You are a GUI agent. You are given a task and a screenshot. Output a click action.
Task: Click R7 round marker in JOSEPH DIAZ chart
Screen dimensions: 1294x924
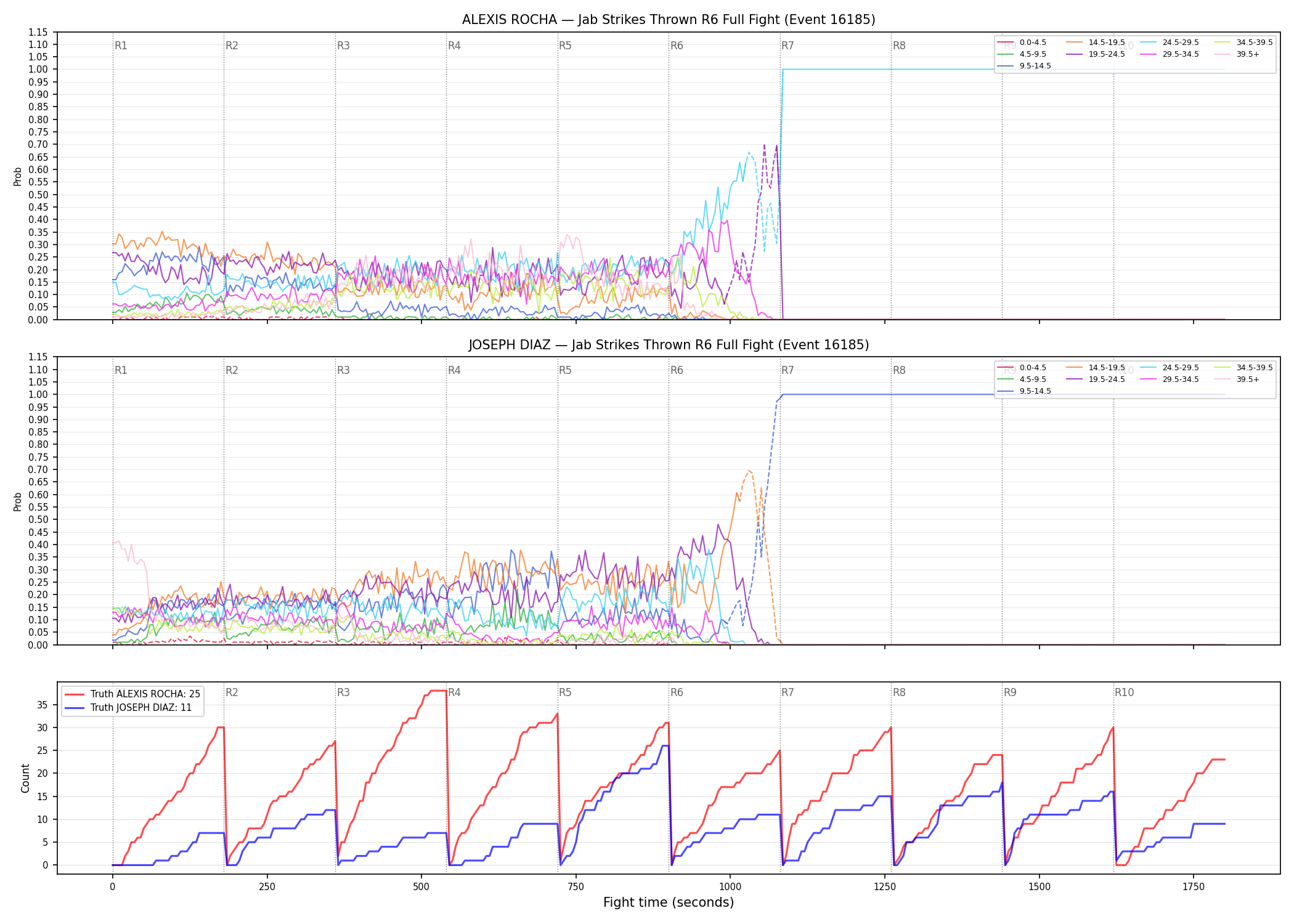tap(787, 370)
